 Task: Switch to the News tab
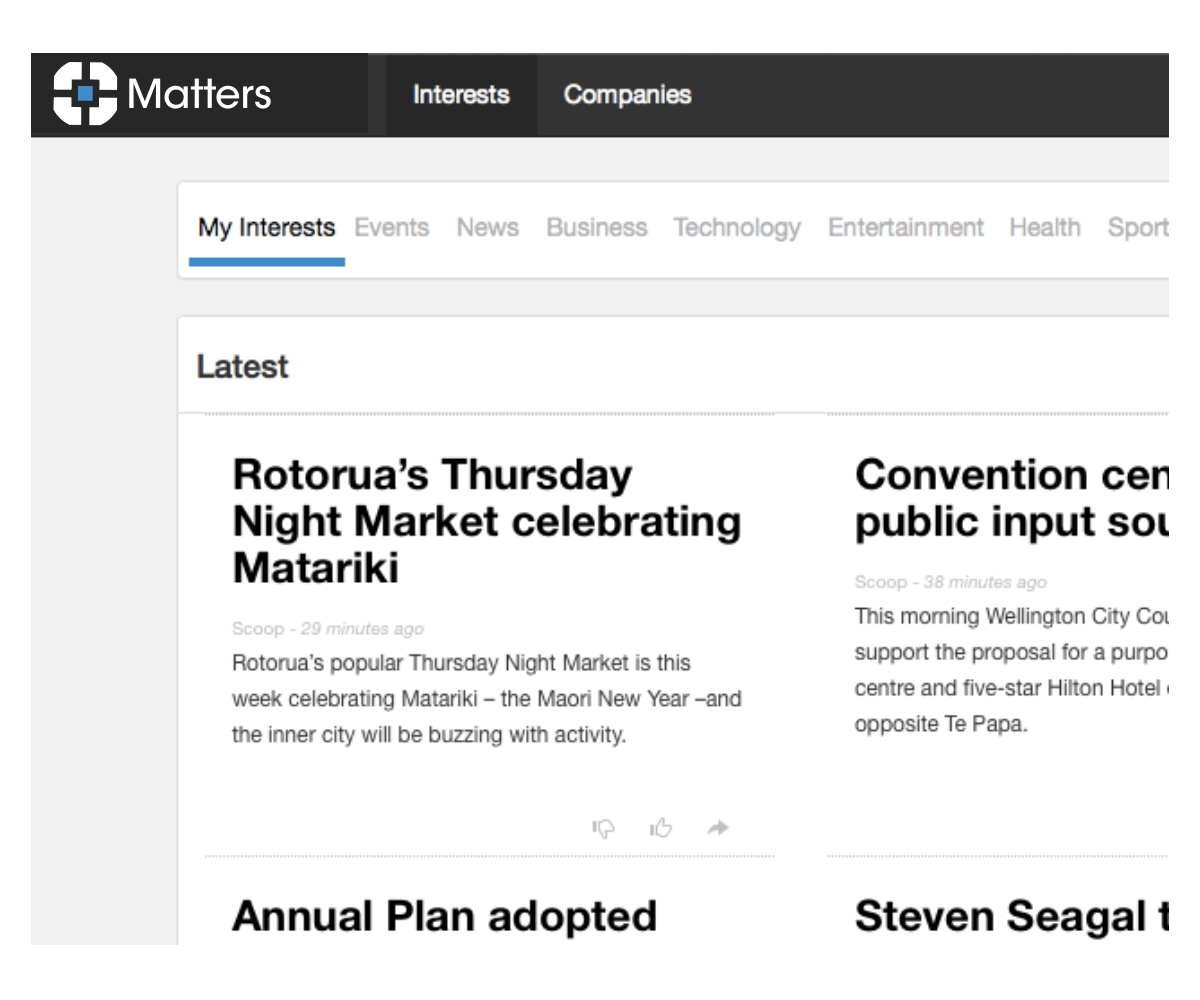pyautogui.click(x=488, y=228)
